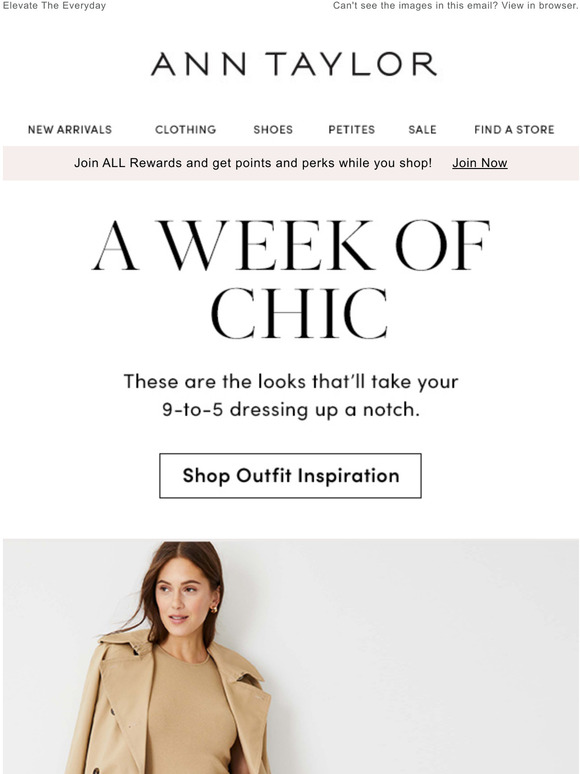Click the Join Now link

tap(480, 163)
